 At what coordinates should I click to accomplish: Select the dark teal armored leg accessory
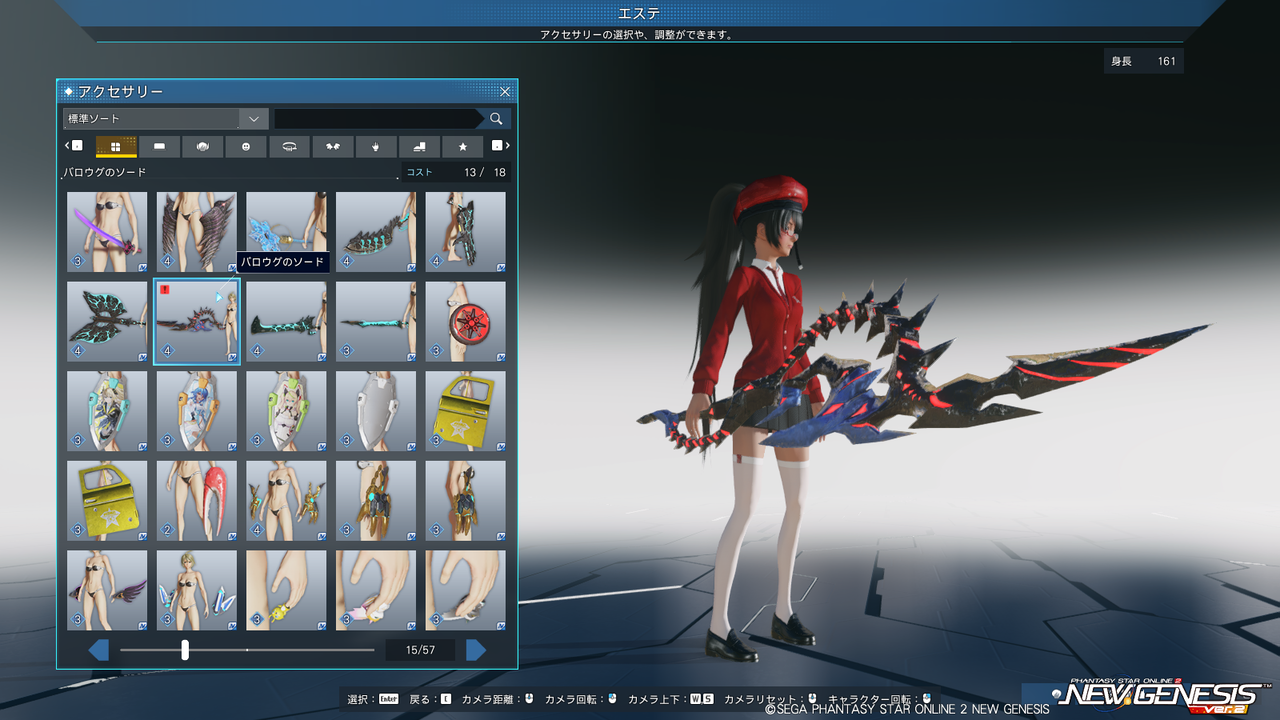point(466,232)
